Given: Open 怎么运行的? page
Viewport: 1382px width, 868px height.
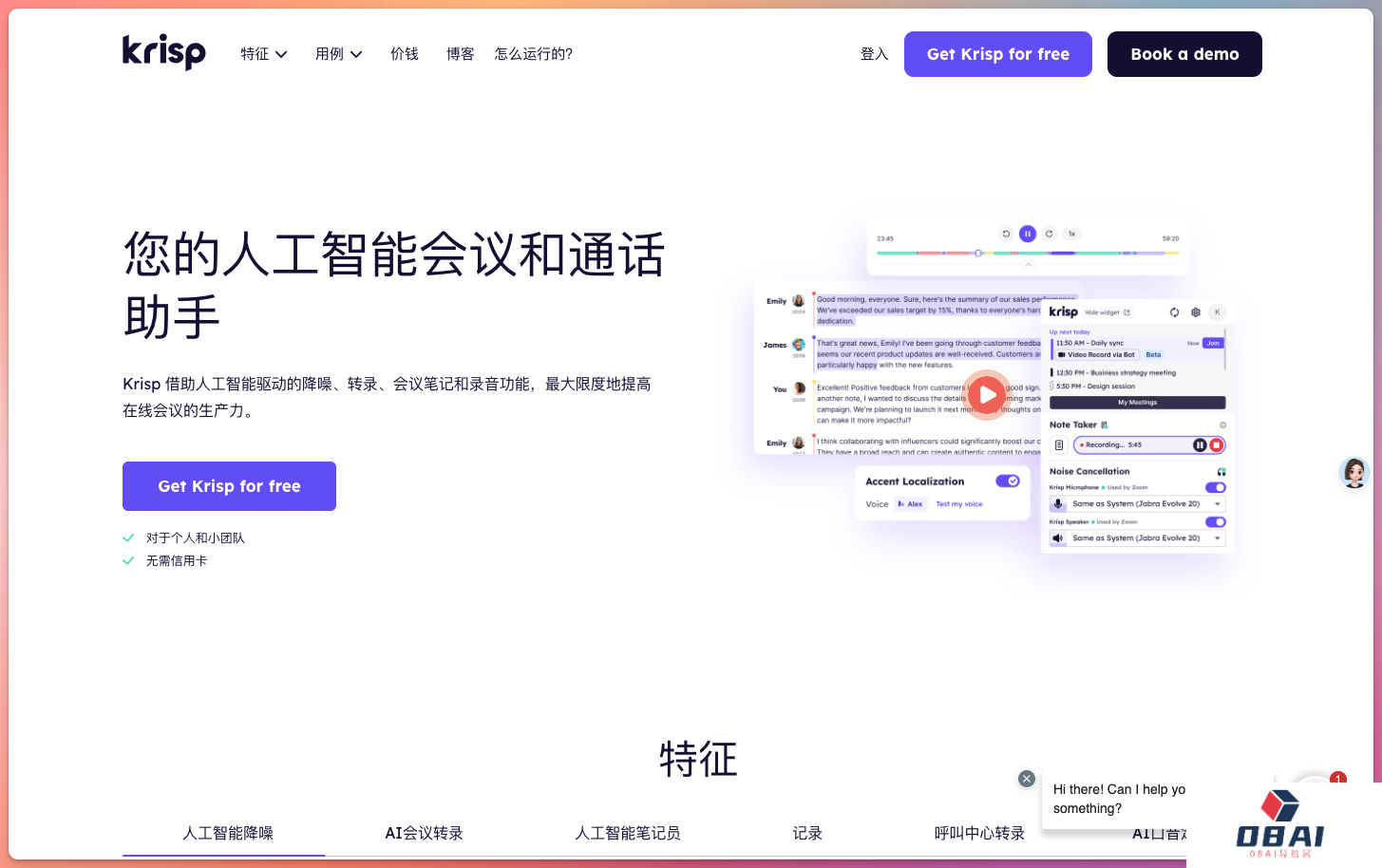Looking at the screenshot, I should click(x=534, y=54).
